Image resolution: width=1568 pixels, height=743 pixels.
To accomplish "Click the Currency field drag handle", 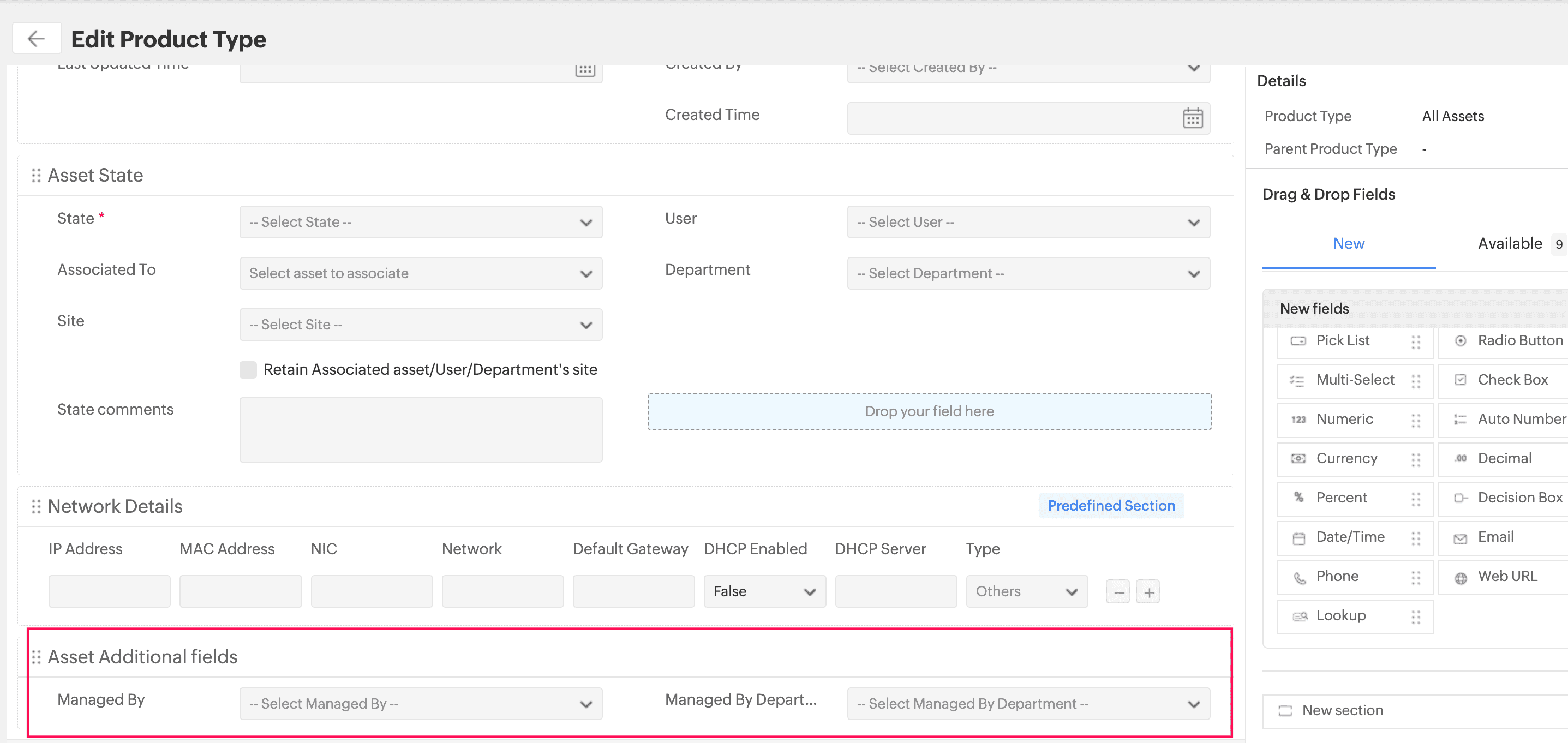I will coord(1415,459).
